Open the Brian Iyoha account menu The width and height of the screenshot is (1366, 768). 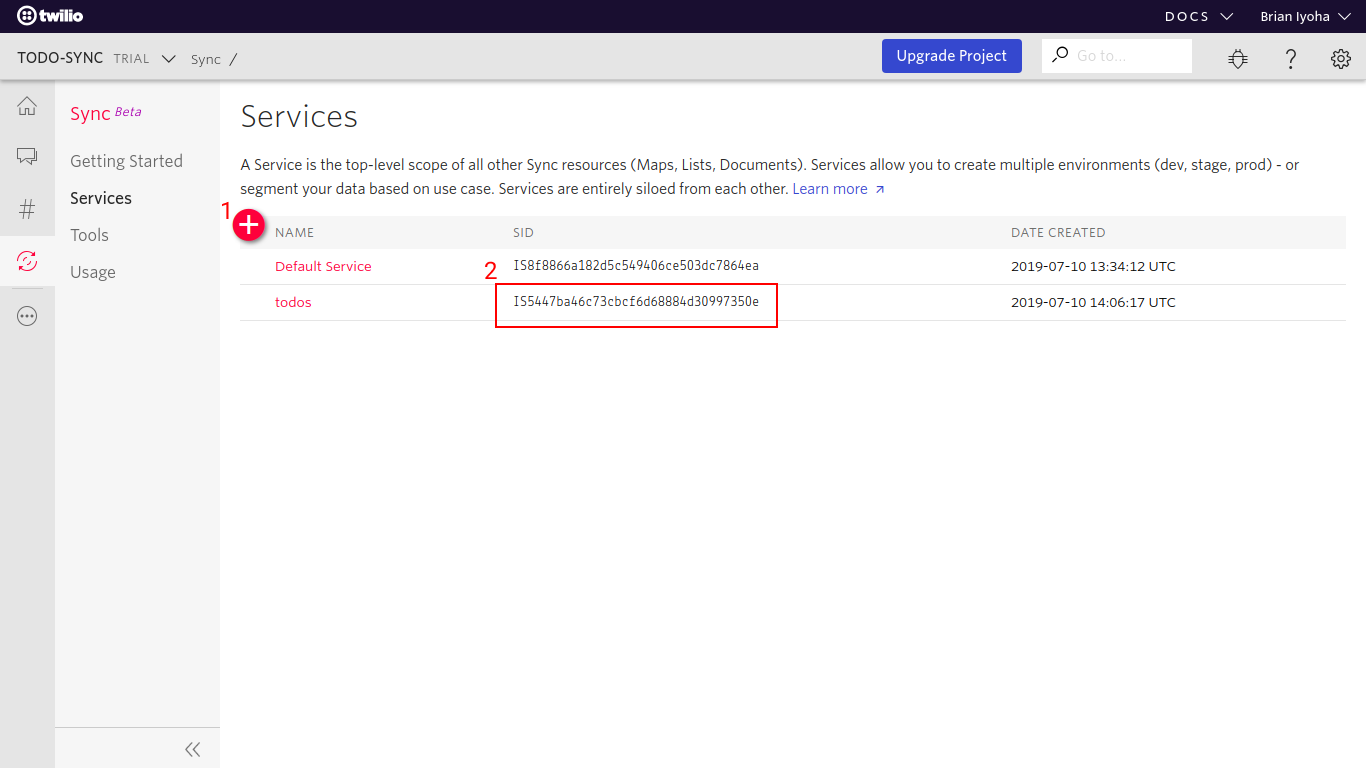pos(1305,16)
